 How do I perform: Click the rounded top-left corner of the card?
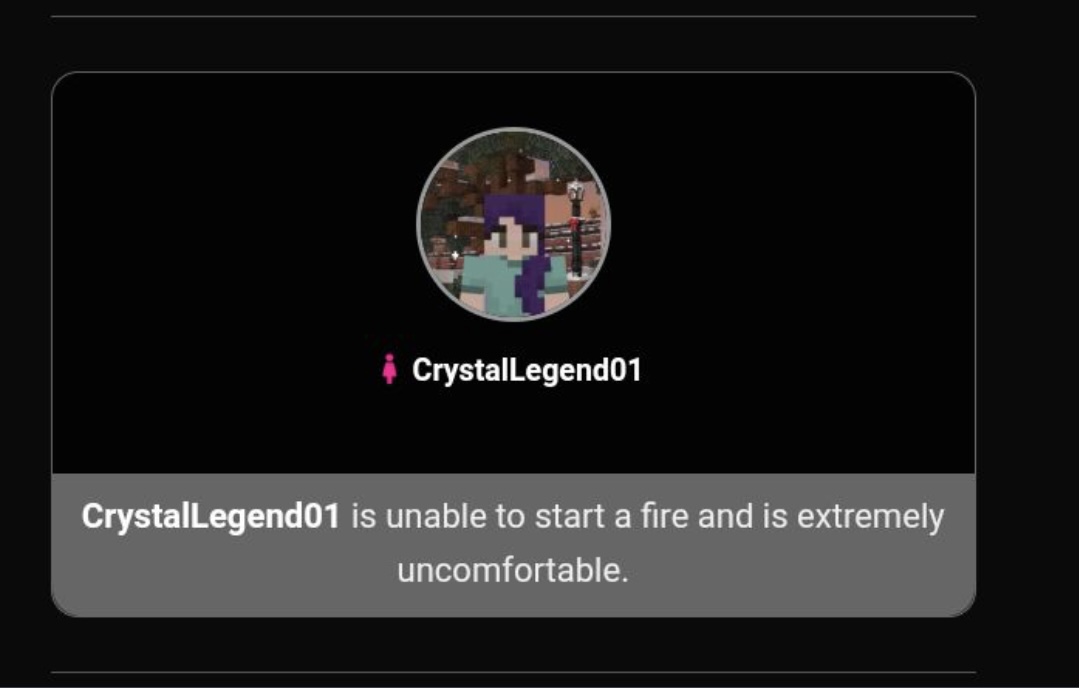point(63,84)
